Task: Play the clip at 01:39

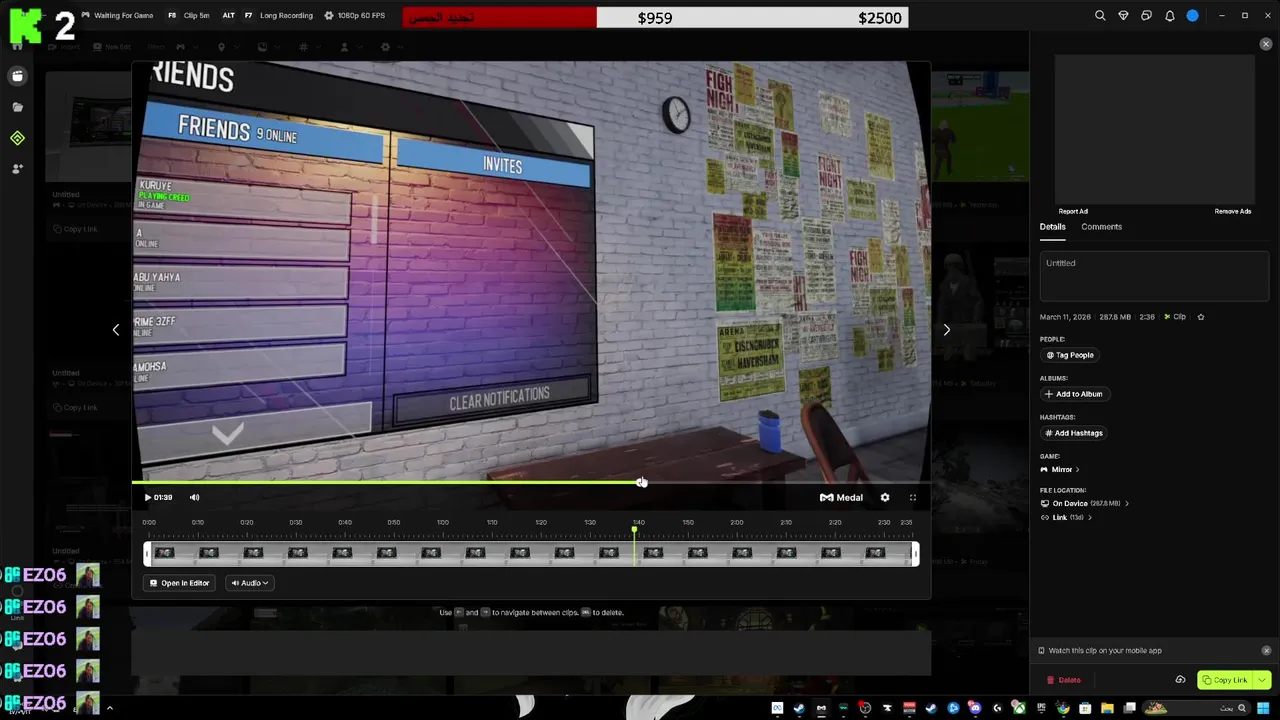Action: [148, 497]
